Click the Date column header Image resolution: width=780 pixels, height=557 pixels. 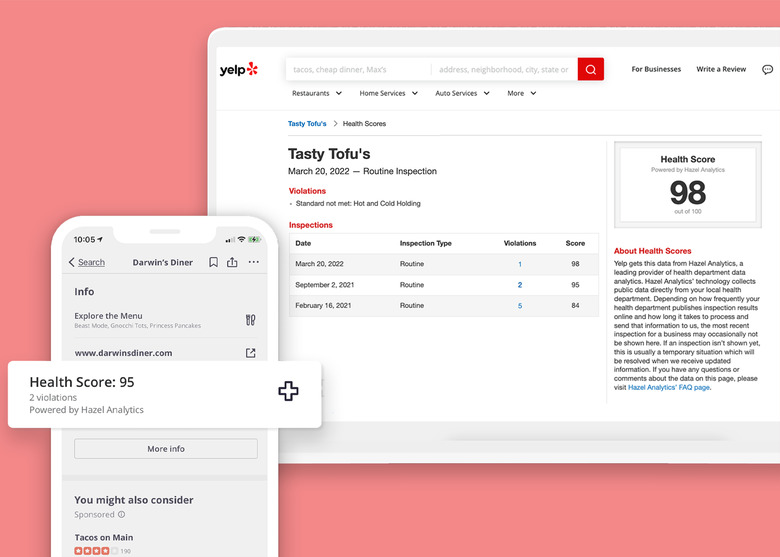pos(303,243)
